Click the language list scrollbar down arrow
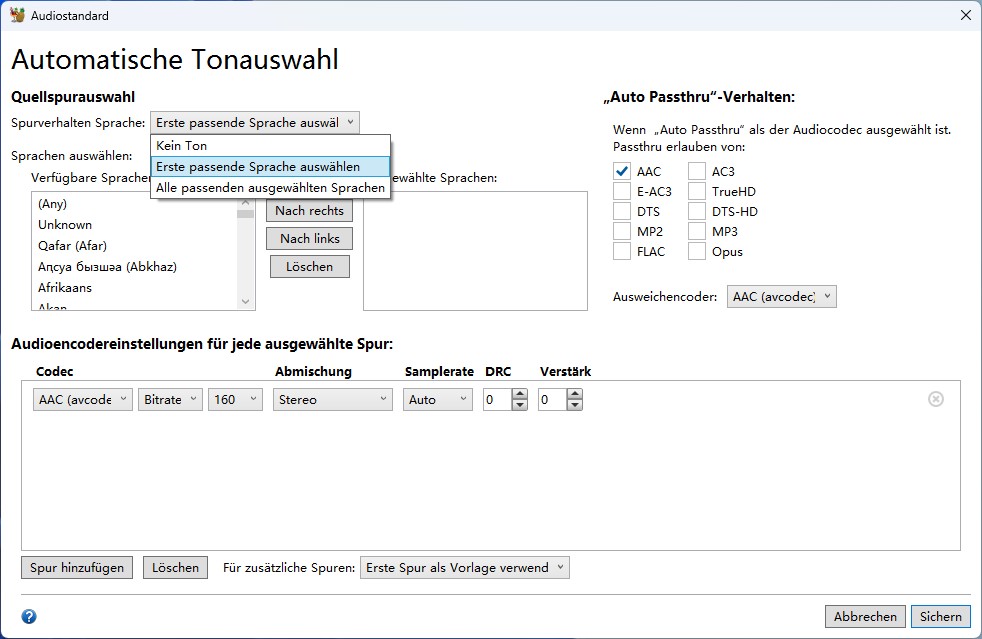The width and height of the screenshot is (982, 639). click(246, 301)
